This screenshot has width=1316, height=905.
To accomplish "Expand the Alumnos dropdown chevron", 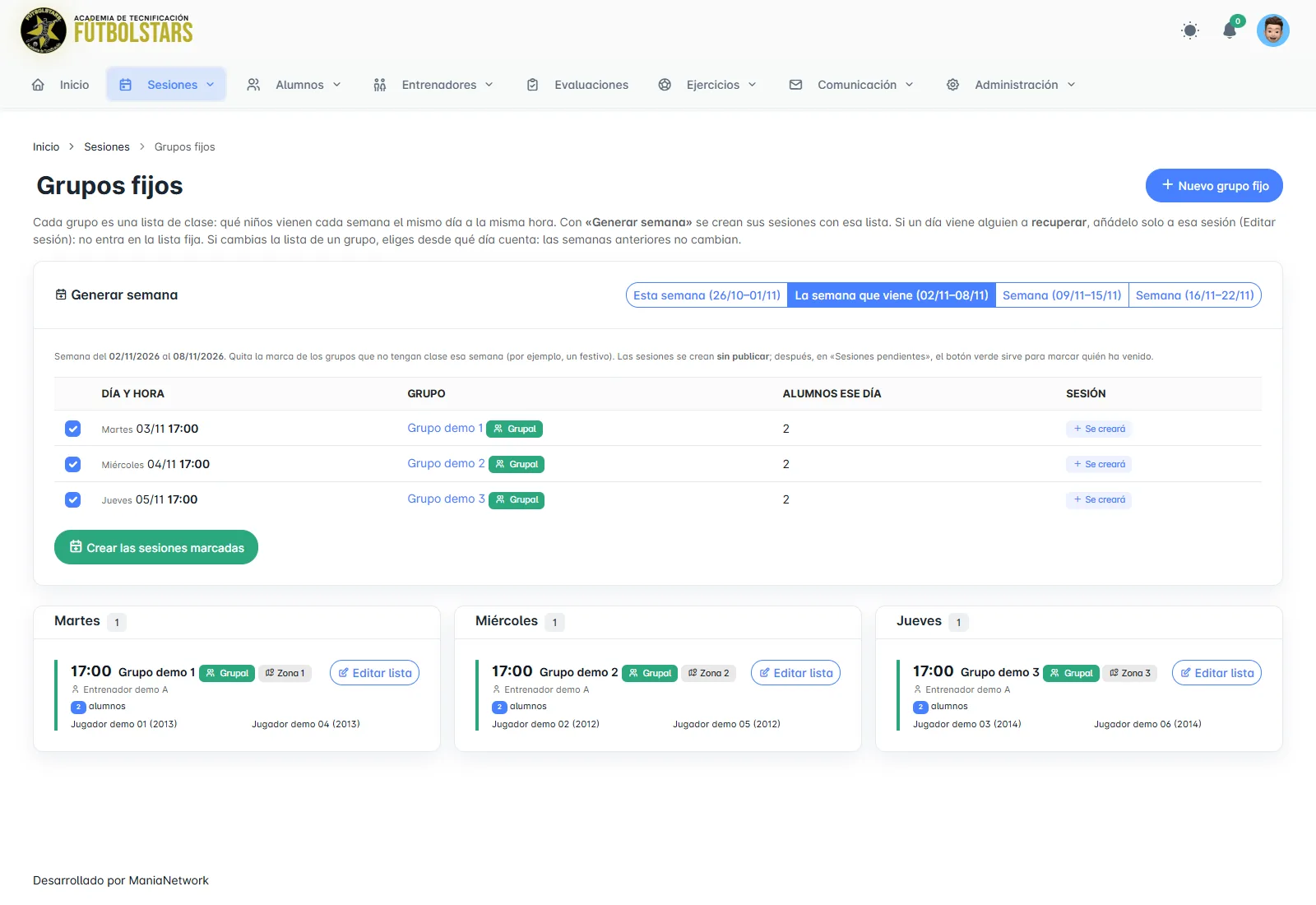I will point(337,85).
